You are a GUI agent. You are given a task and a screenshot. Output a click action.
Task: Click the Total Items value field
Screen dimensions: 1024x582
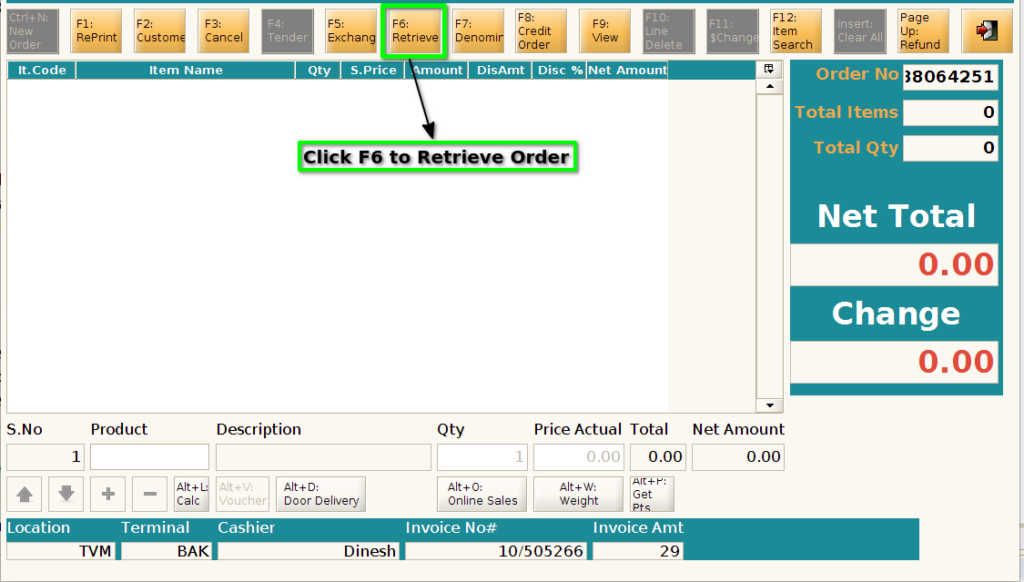[x=950, y=112]
